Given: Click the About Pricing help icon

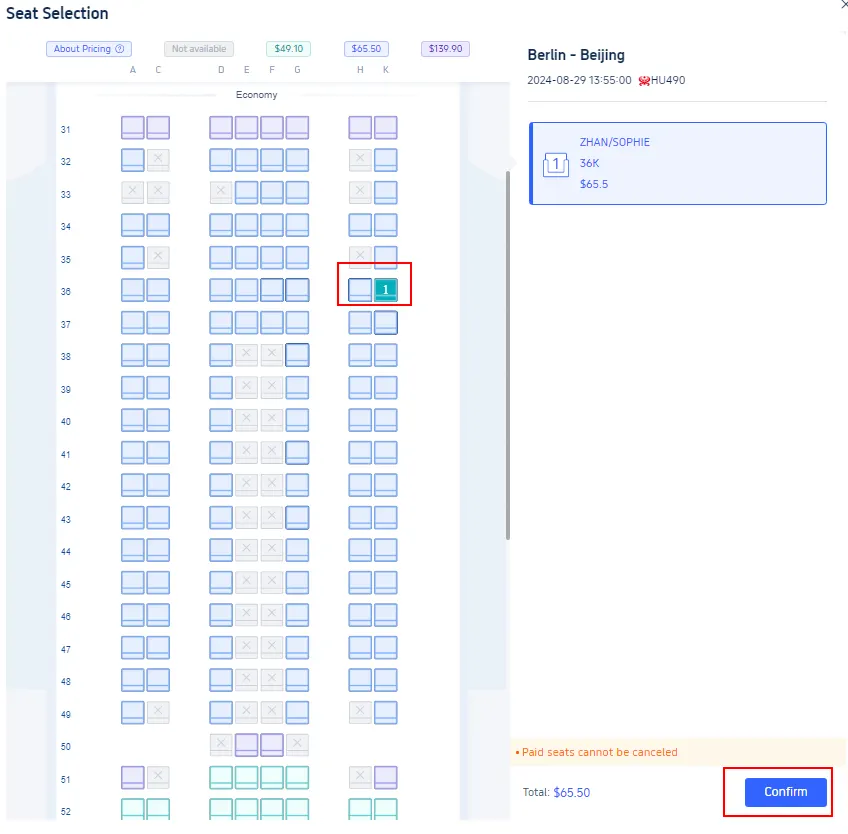Looking at the screenshot, I should click(x=120, y=49).
